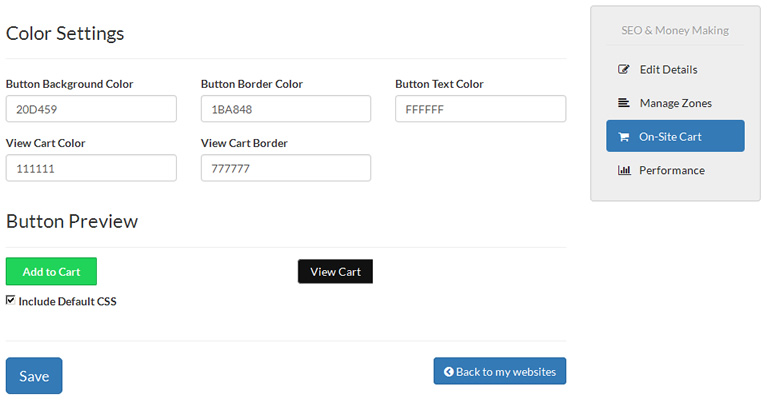Focus the Button Border Color field
Screen dimensions: 767x401
tap(285, 109)
